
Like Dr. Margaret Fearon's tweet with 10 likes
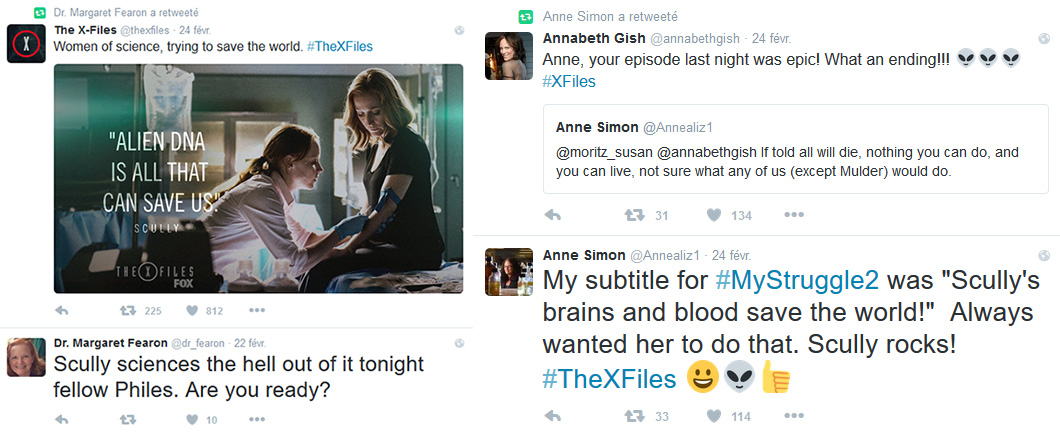coord(186,419)
